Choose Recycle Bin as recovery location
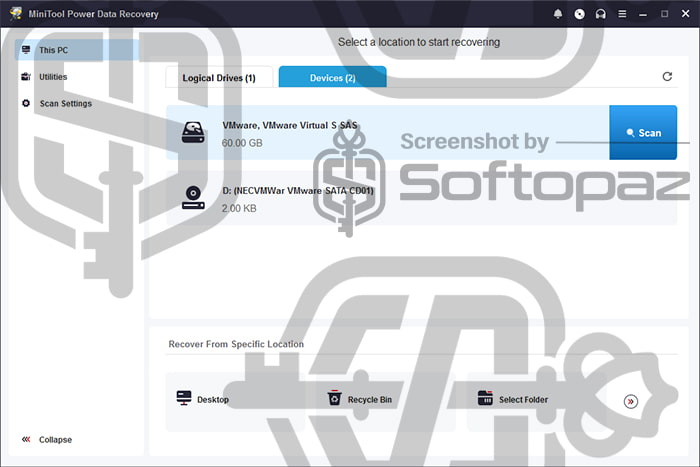The width and height of the screenshot is (700, 467). point(386,401)
